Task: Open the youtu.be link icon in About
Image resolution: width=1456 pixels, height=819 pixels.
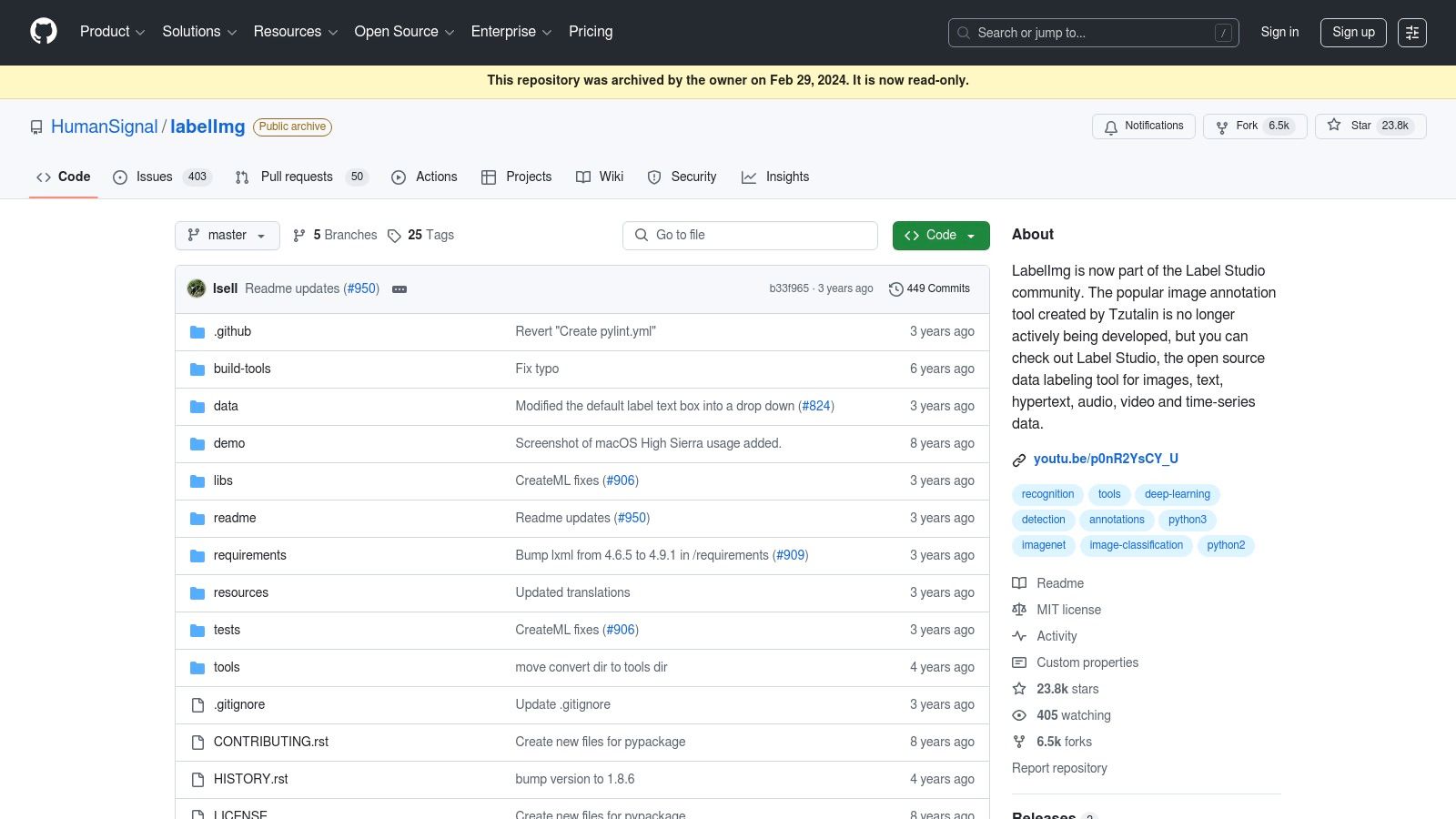Action: pos(1019,460)
